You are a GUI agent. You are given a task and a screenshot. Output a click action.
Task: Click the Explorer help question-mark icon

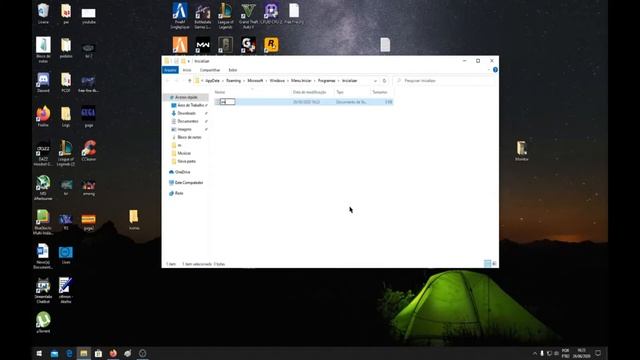pyautogui.click(x=495, y=70)
